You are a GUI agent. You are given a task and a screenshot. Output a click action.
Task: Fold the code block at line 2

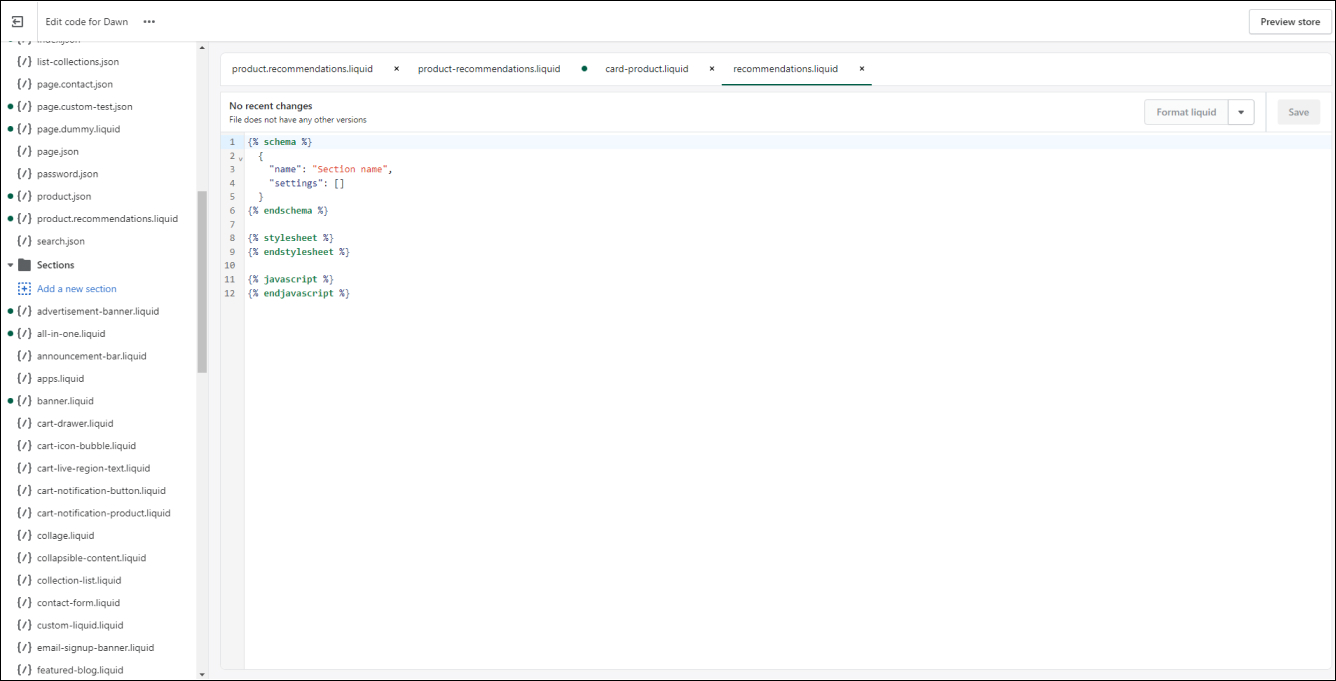coord(241,158)
